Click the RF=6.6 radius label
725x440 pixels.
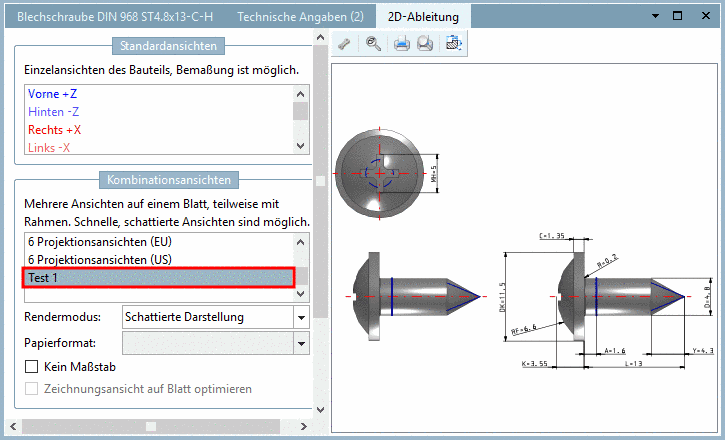pos(524,329)
